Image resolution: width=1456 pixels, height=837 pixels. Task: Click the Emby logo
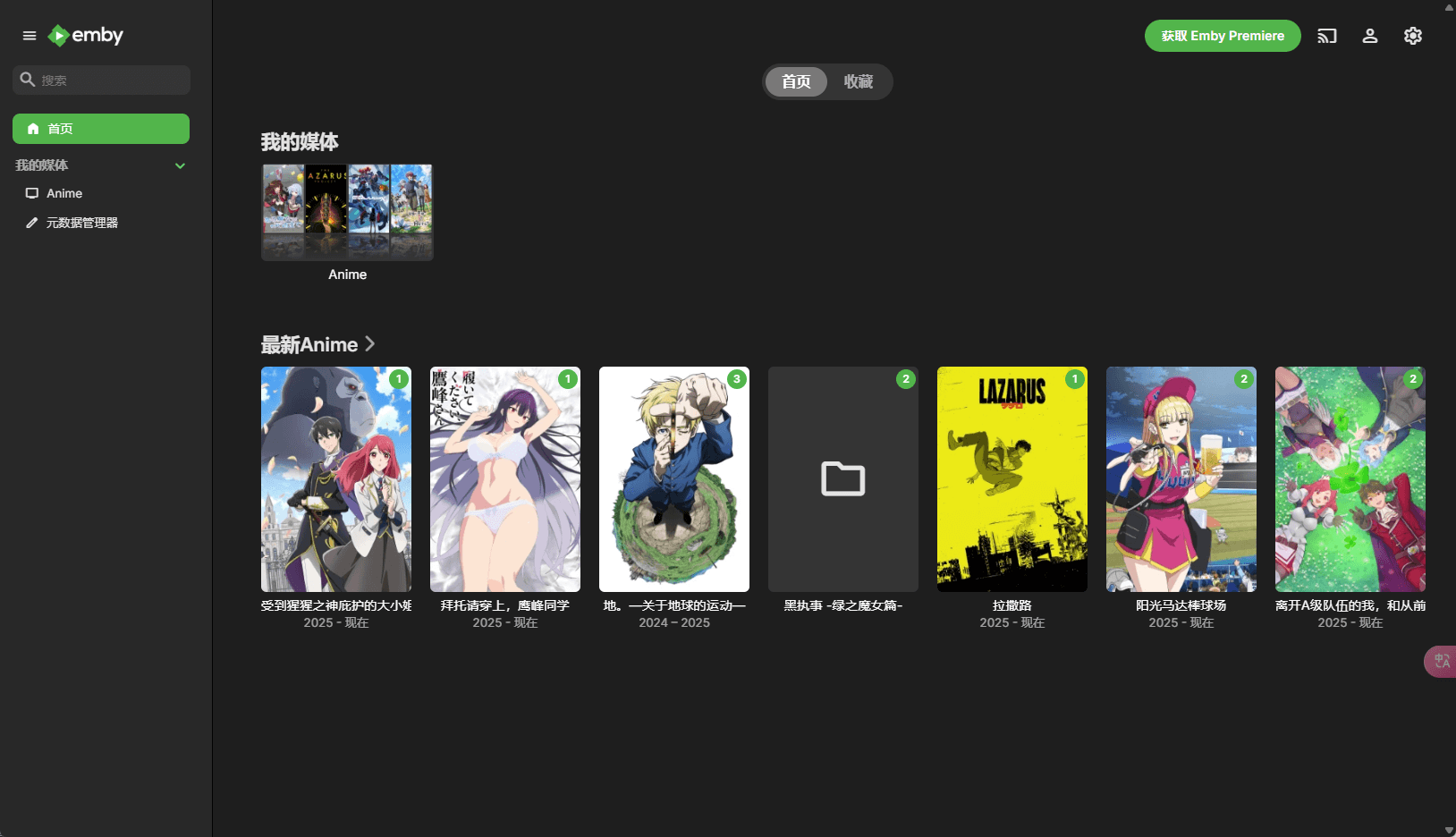pyautogui.click(x=86, y=36)
